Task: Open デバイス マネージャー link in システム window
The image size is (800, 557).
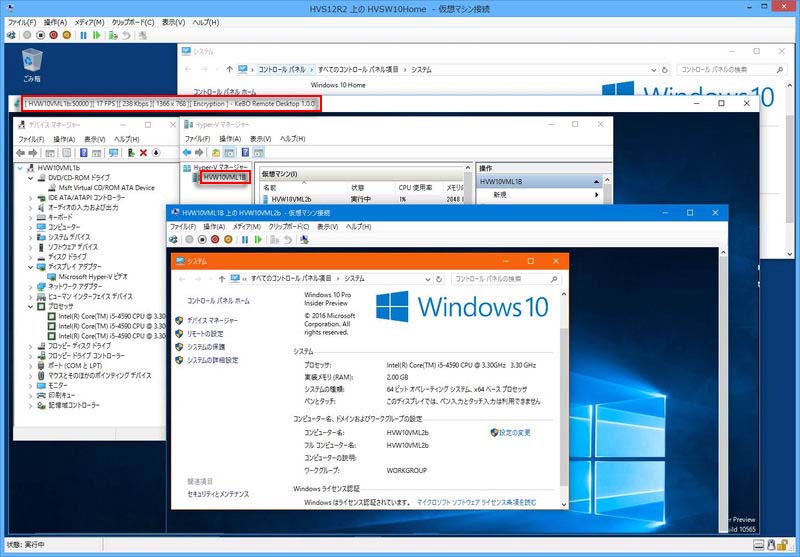Action: 212,320
